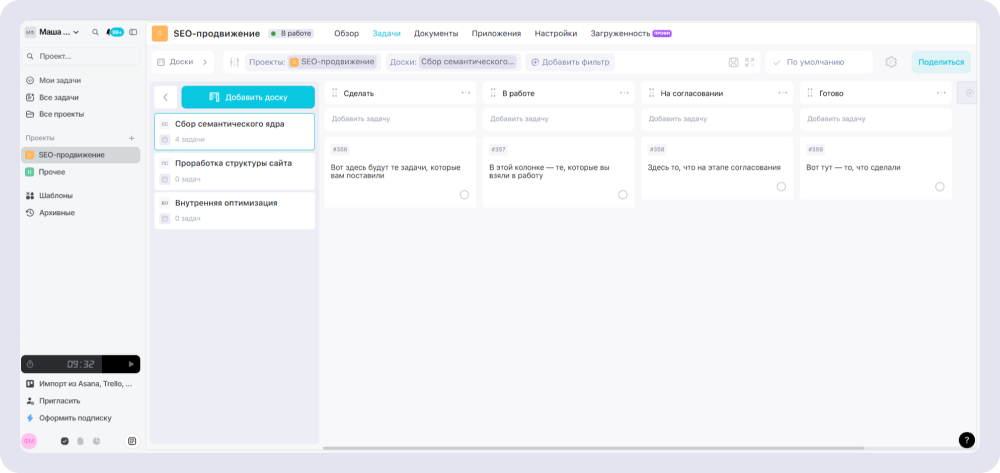This screenshot has width=1000, height=473.
Task: Switch to the Настройки tab
Action: (x=555, y=33)
